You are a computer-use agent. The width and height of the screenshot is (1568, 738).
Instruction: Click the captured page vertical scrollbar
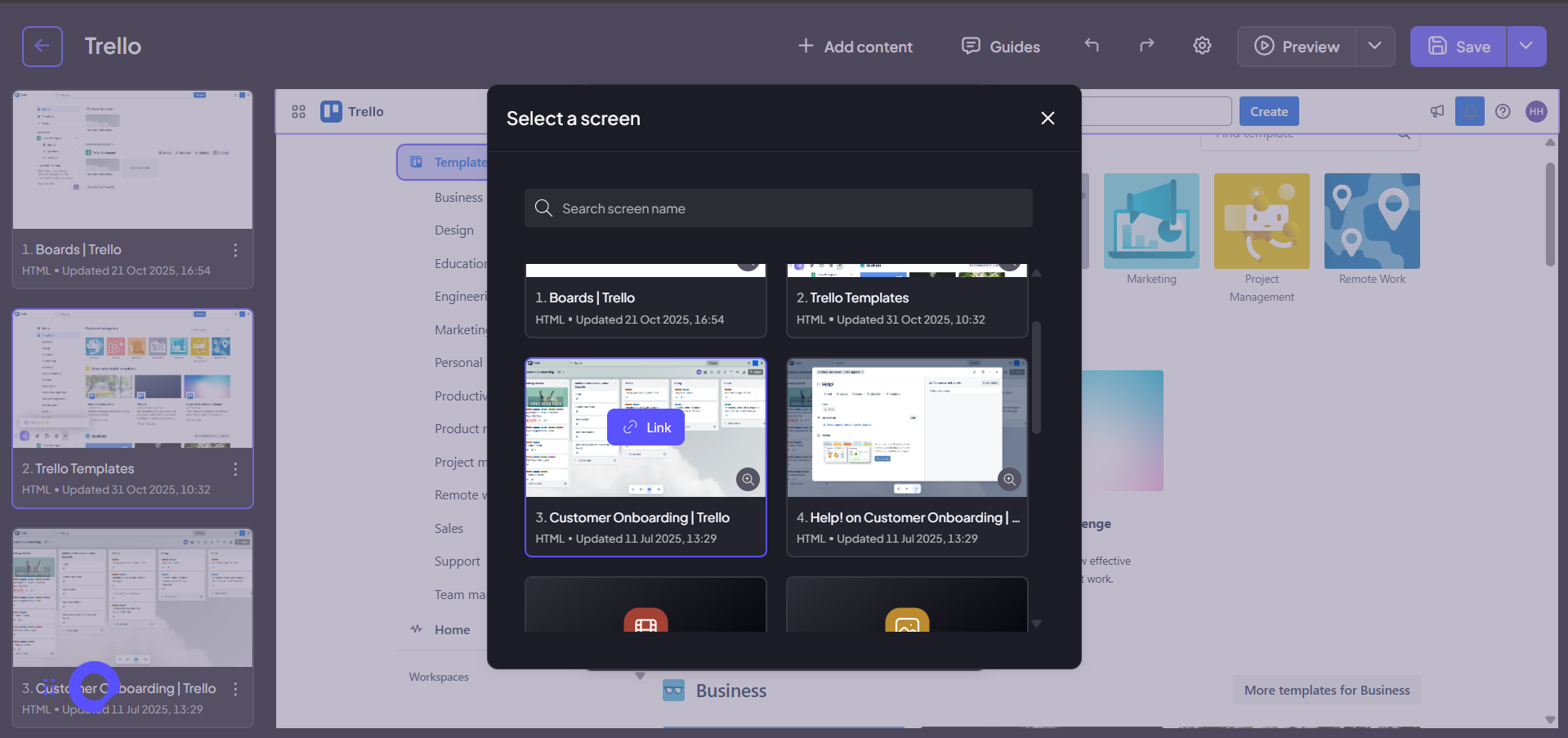[1550, 214]
